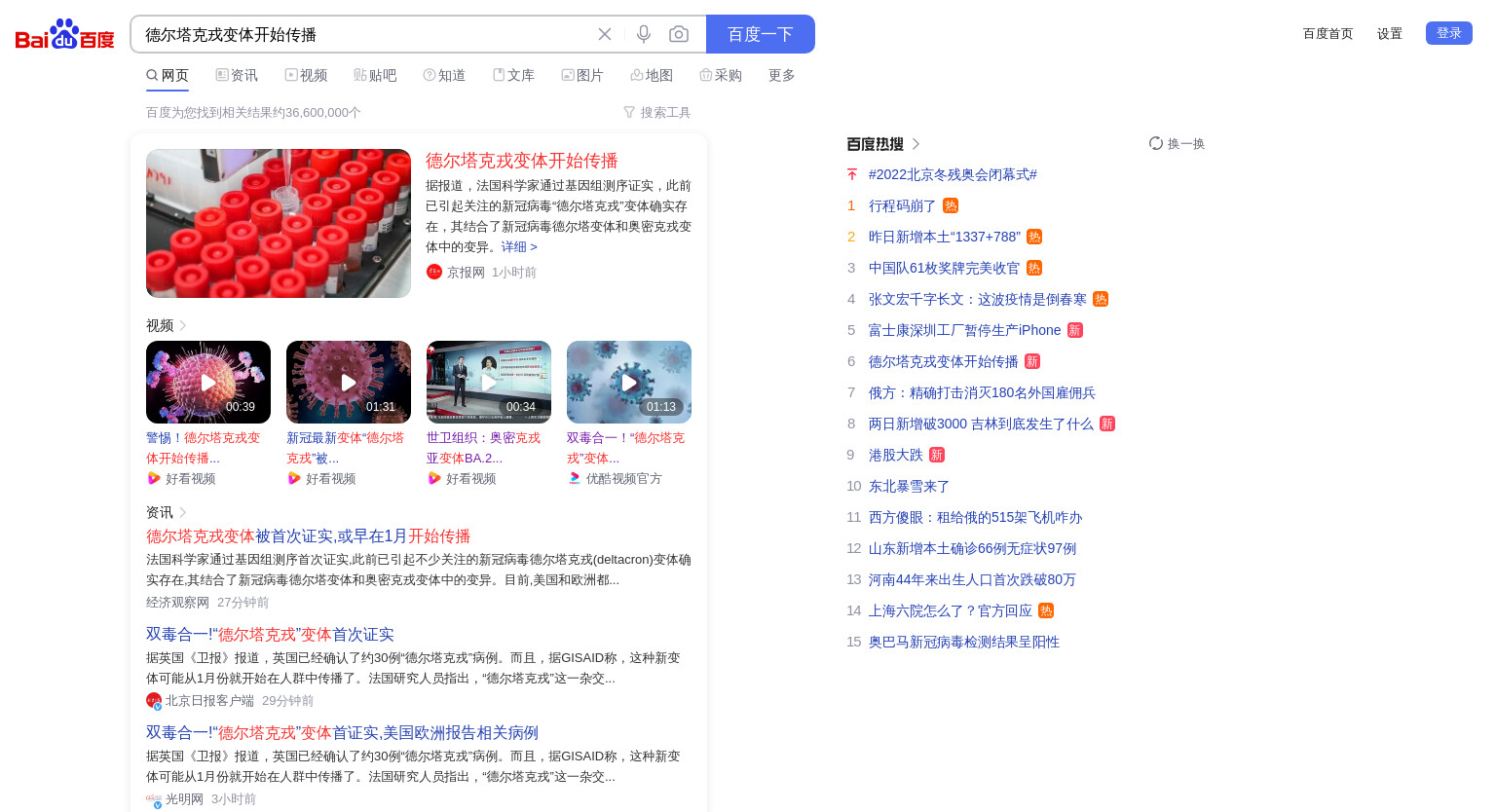Click 详细 > link

coord(519,247)
